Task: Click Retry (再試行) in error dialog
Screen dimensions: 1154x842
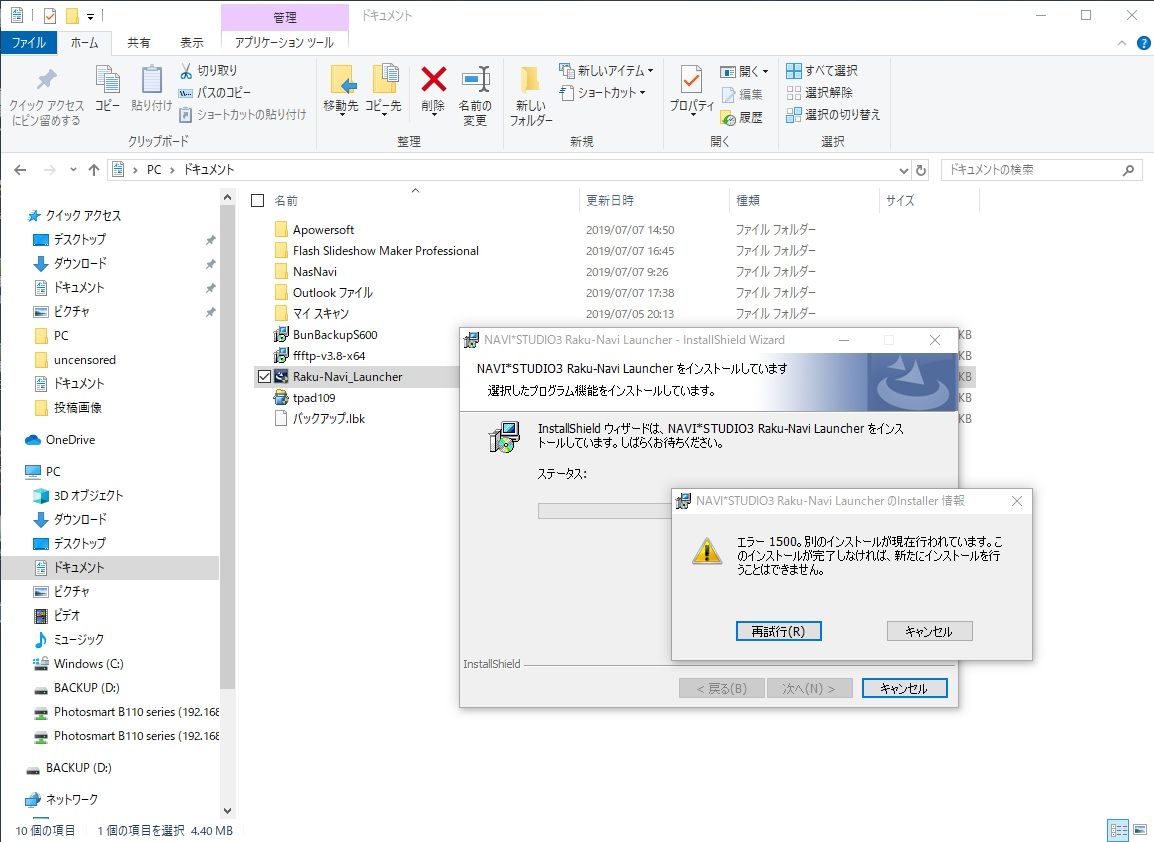Action: (779, 631)
